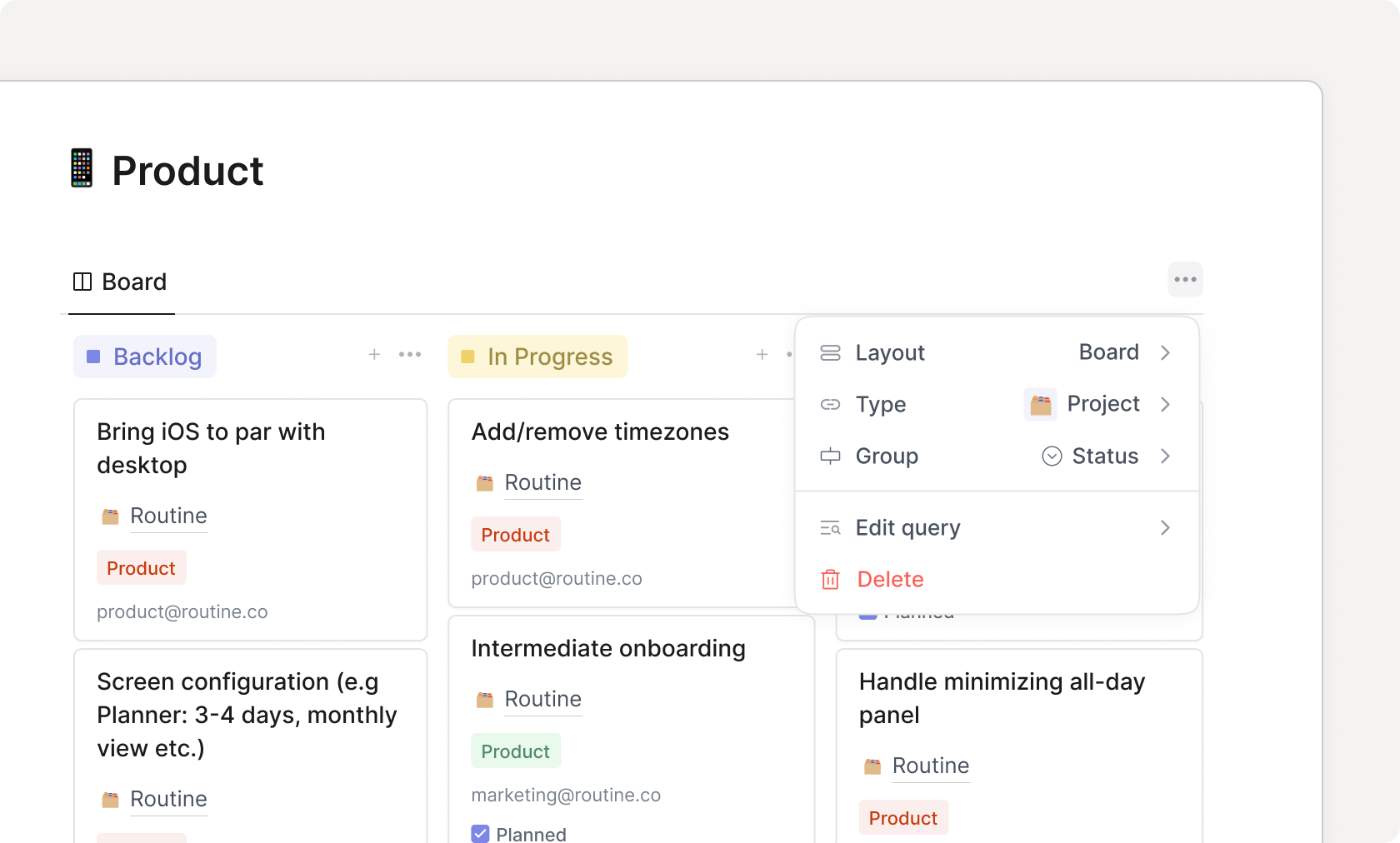Open Routine link on Add/remove timezones card
This screenshot has width=1400, height=843.
(x=543, y=483)
